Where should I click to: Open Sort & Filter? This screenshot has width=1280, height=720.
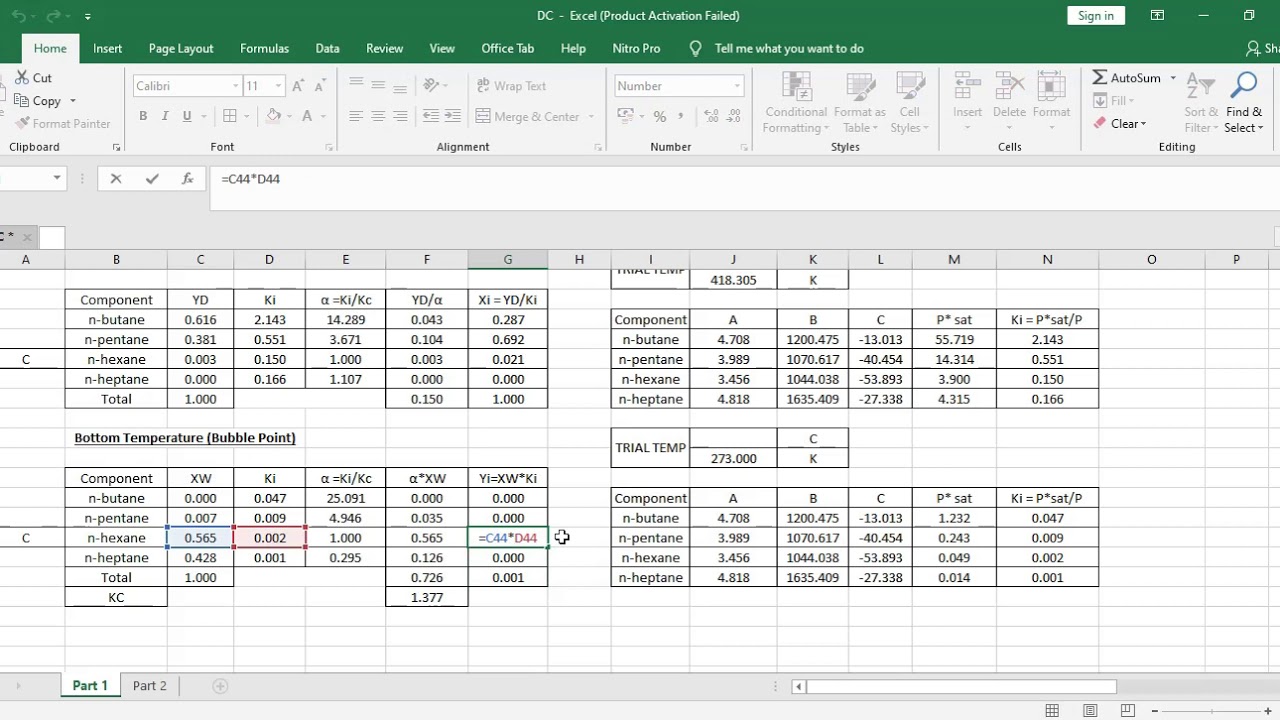tap(1201, 101)
